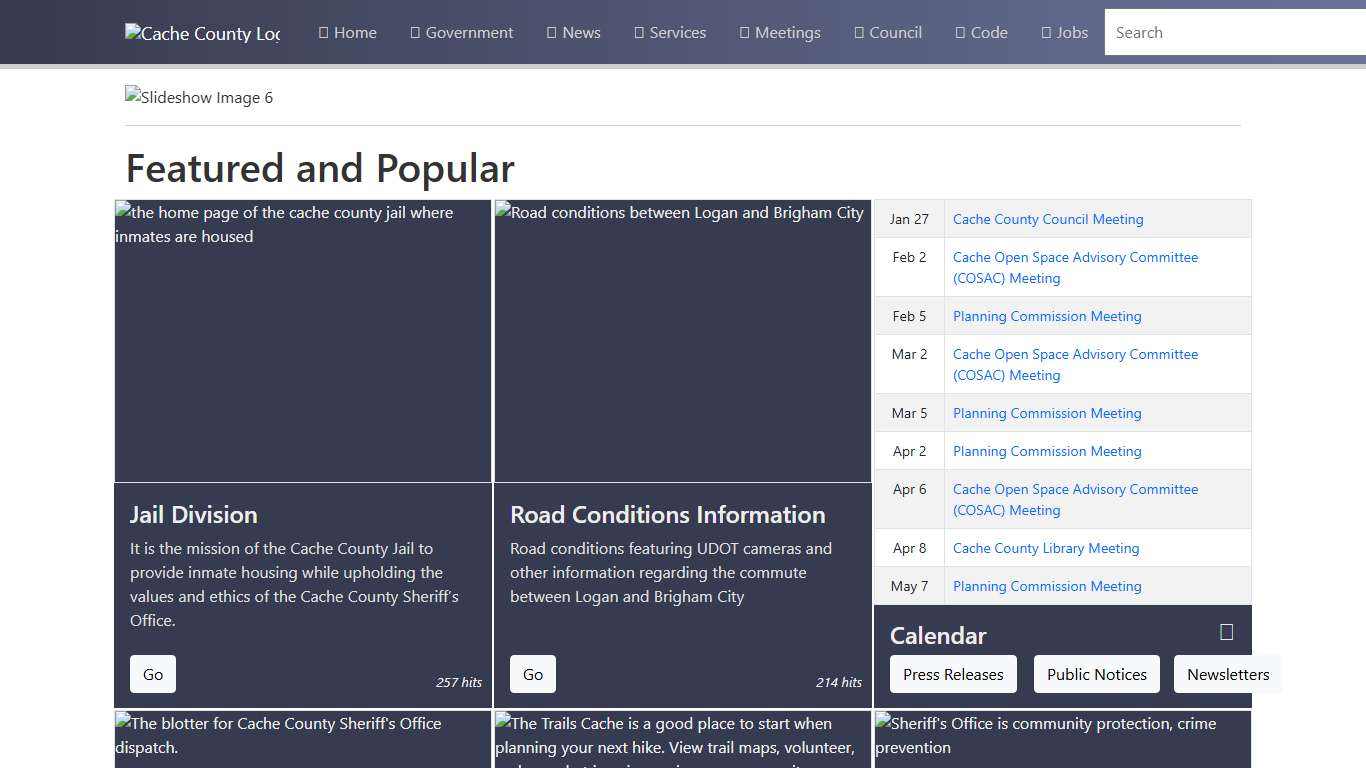Open the calendar icon above Newsletters
Screen dimensions: 1366x768
(1225, 632)
